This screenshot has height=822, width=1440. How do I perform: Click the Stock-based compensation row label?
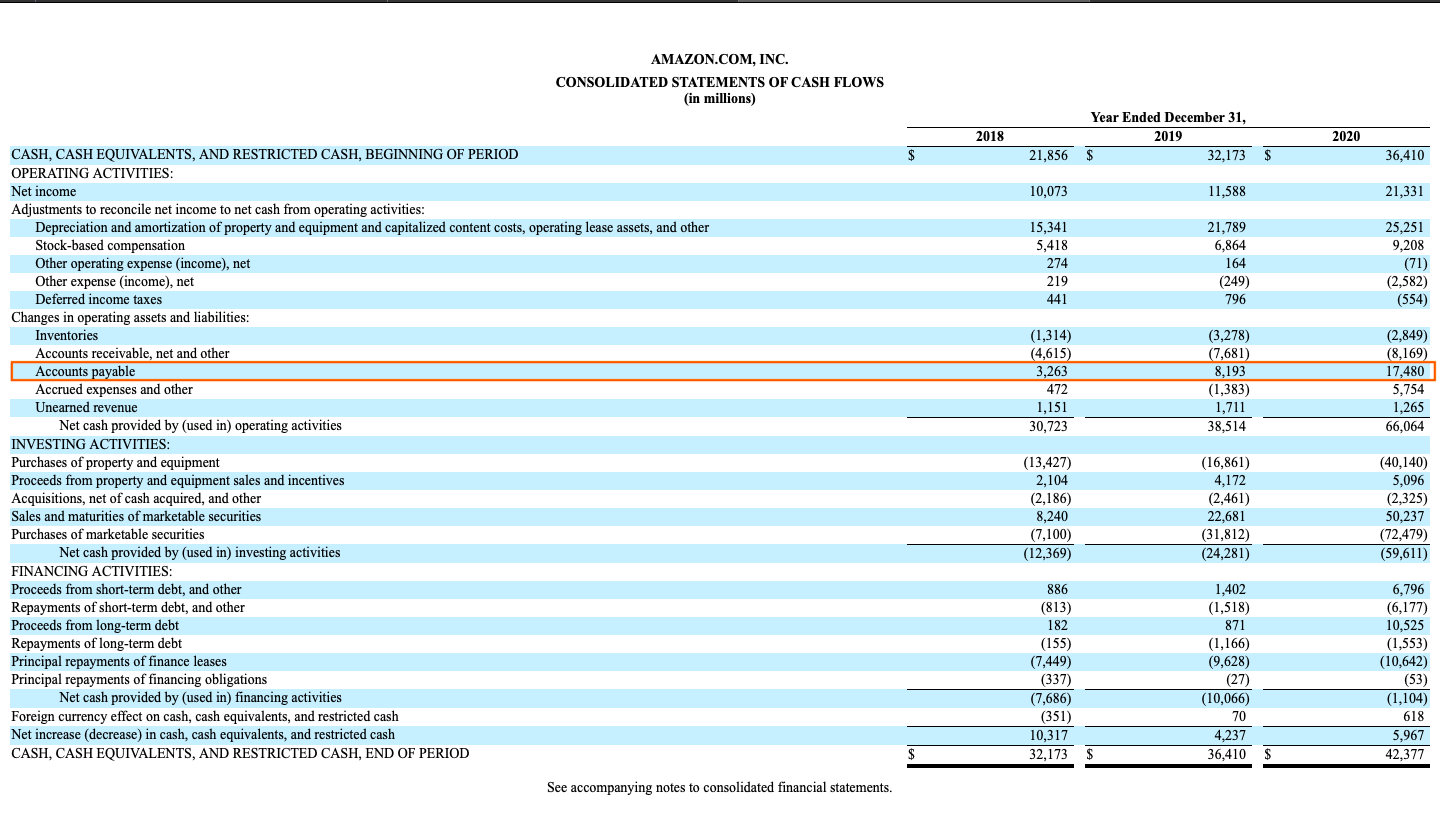tap(110, 245)
